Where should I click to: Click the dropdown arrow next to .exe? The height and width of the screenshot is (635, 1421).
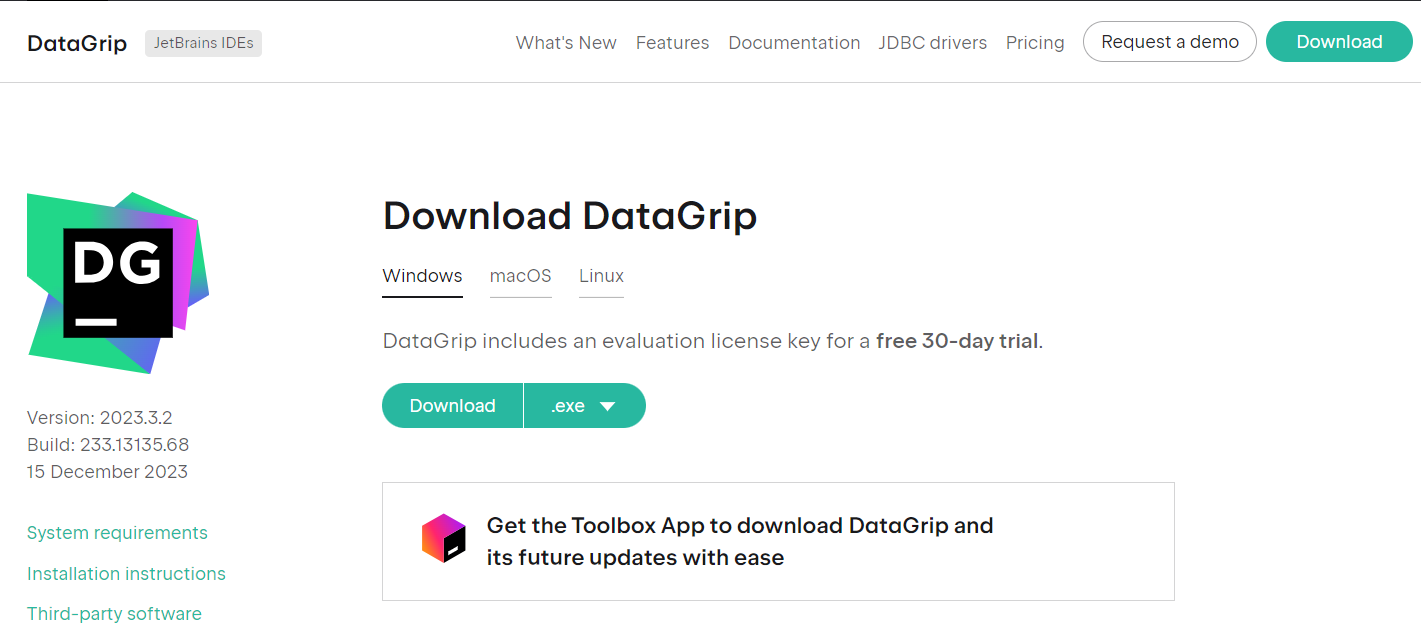pyautogui.click(x=607, y=406)
